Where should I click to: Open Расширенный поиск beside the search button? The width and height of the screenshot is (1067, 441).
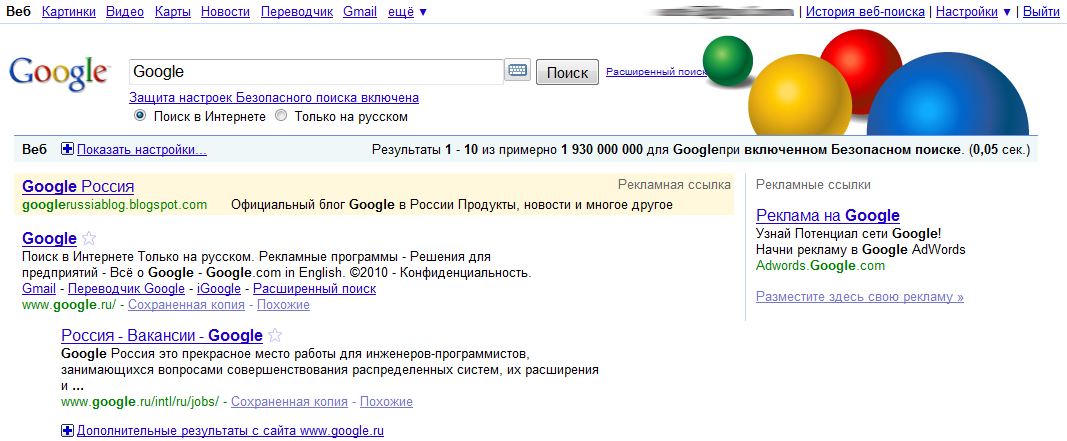click(656, 71)
